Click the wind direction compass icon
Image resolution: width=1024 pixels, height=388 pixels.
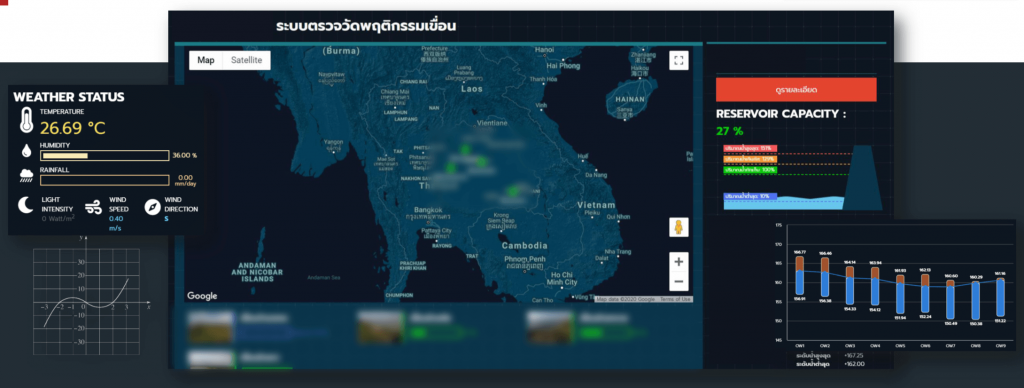click(152, 207)
